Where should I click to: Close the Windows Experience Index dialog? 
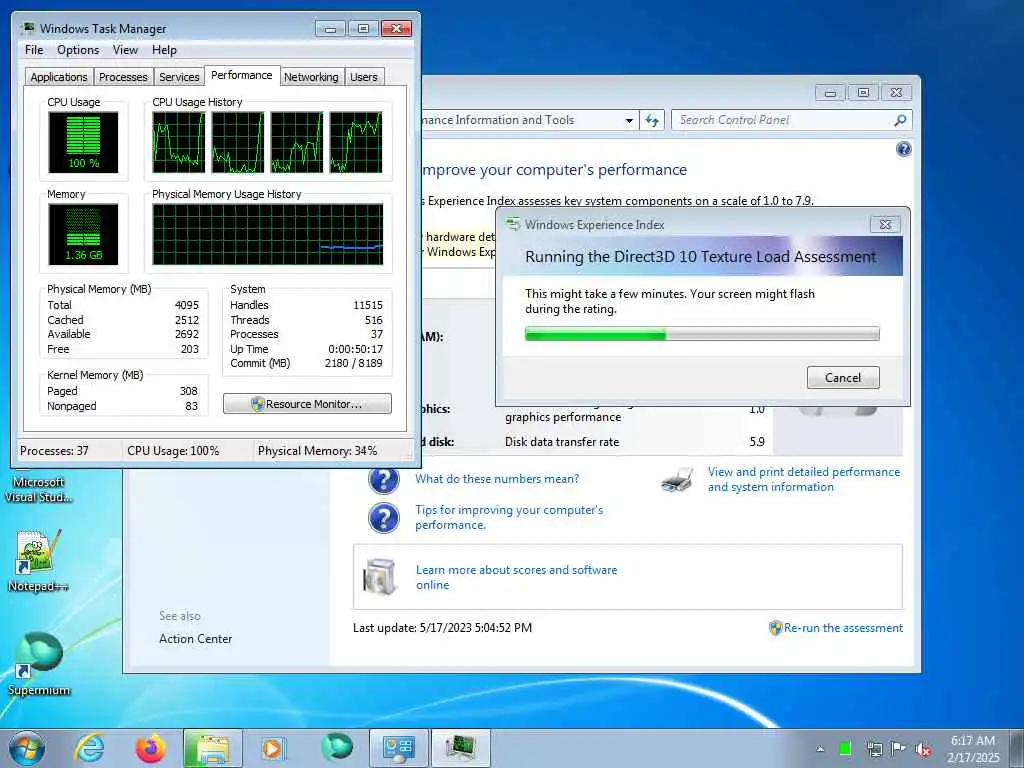tap(886, 225)
